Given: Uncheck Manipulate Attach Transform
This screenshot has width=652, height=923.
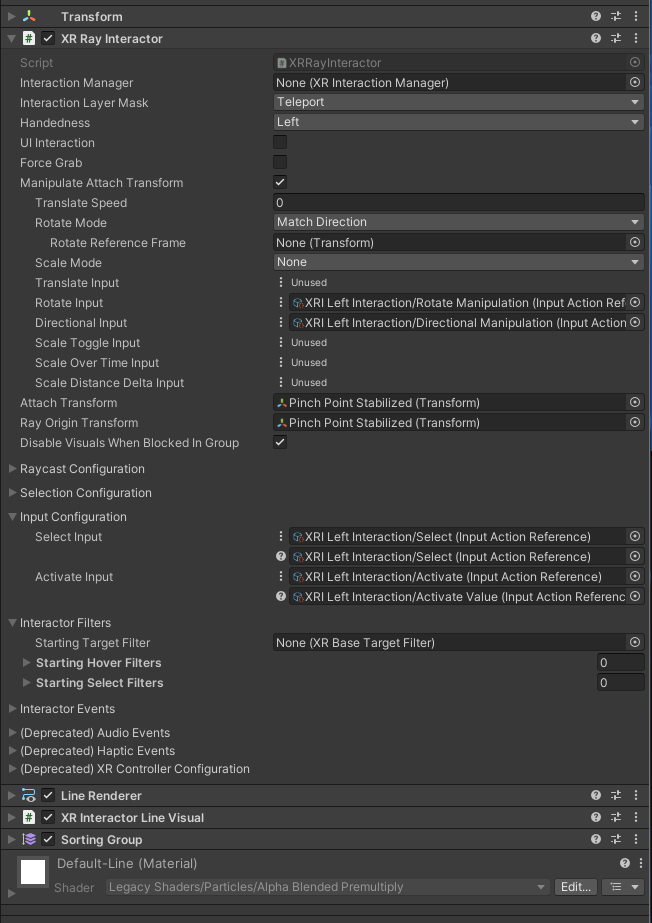Looking at the screenshot, I should pos(280,183).
